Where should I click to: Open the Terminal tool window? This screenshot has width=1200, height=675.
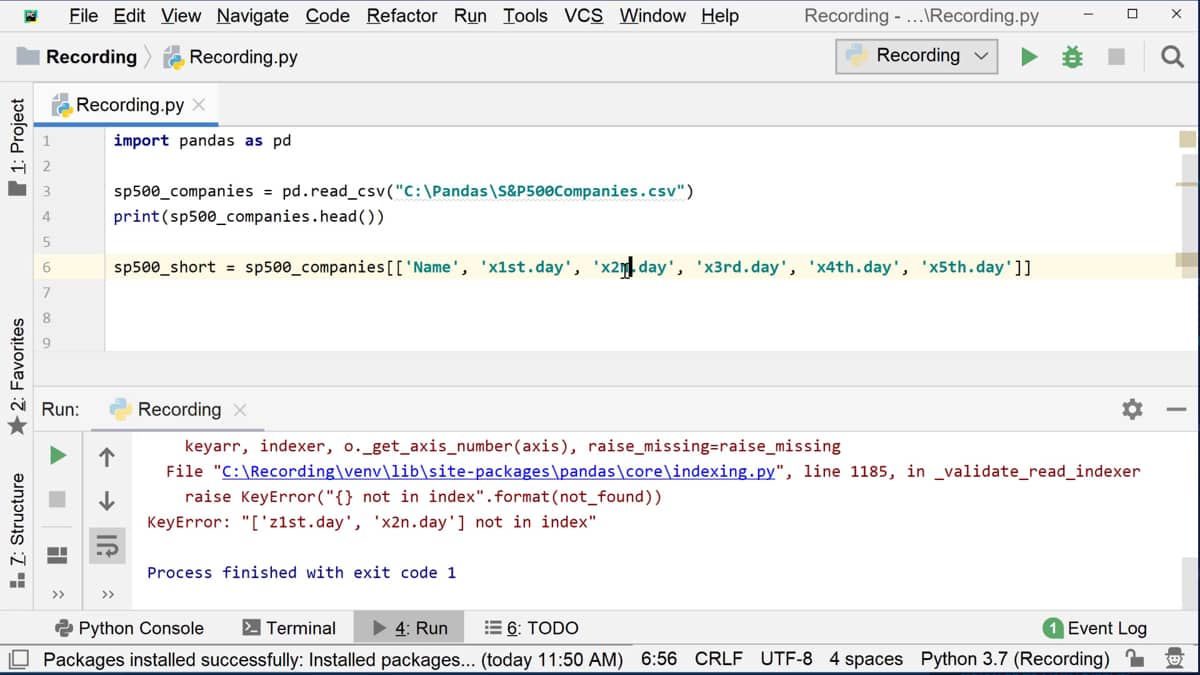pos(290,628)
